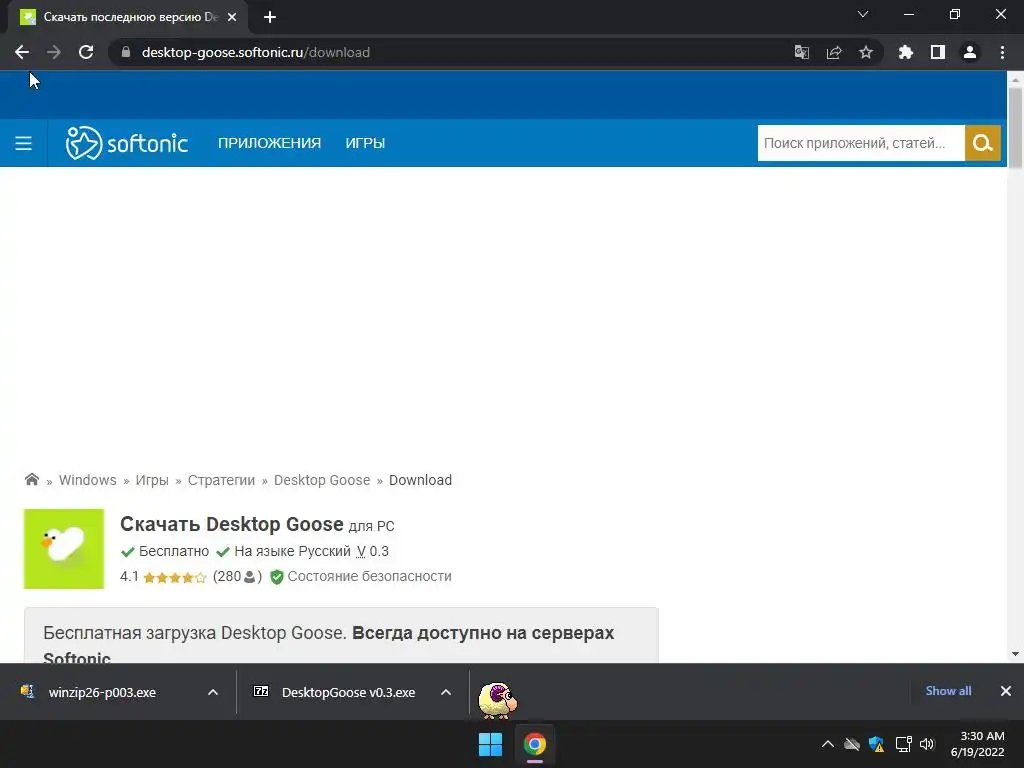Open the Состояние безопасности link

tap(370, 576)
